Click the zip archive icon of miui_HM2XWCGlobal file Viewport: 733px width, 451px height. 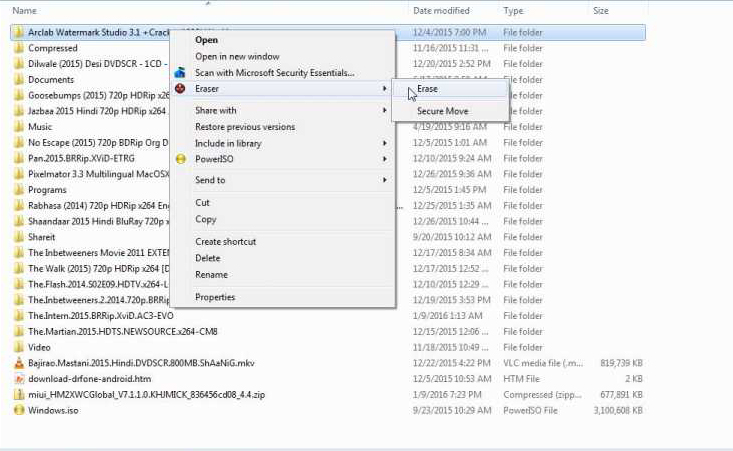pos(19,394)
